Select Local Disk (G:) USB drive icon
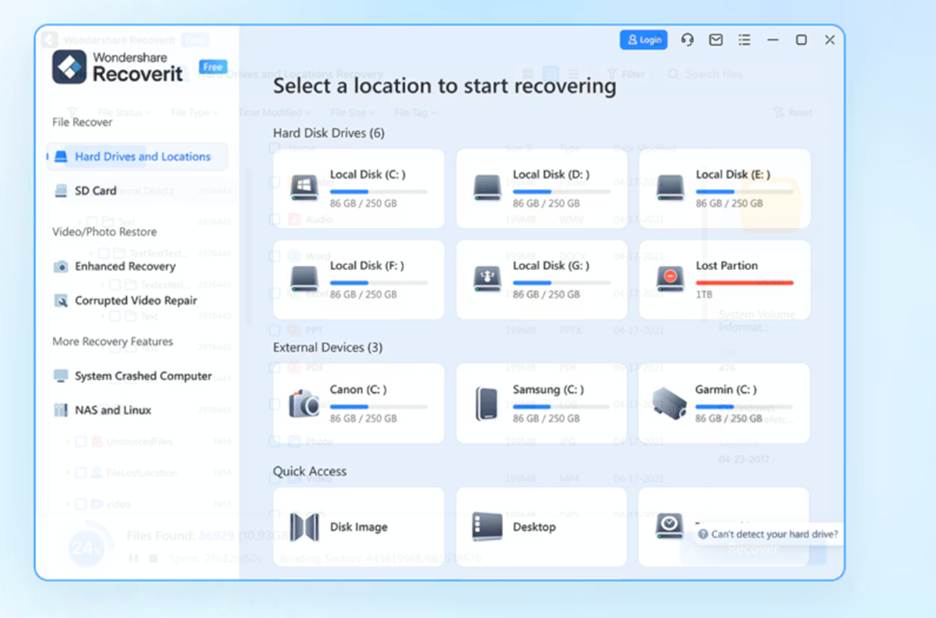The width and height of the screenshot is (936, 618). [487, 278]
